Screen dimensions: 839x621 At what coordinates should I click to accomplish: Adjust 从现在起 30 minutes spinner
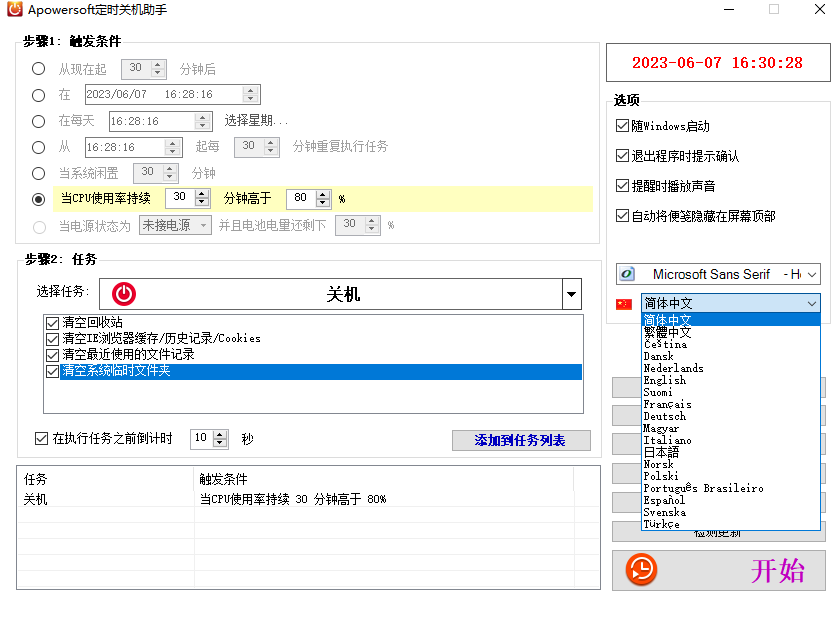tap(157, 68)
